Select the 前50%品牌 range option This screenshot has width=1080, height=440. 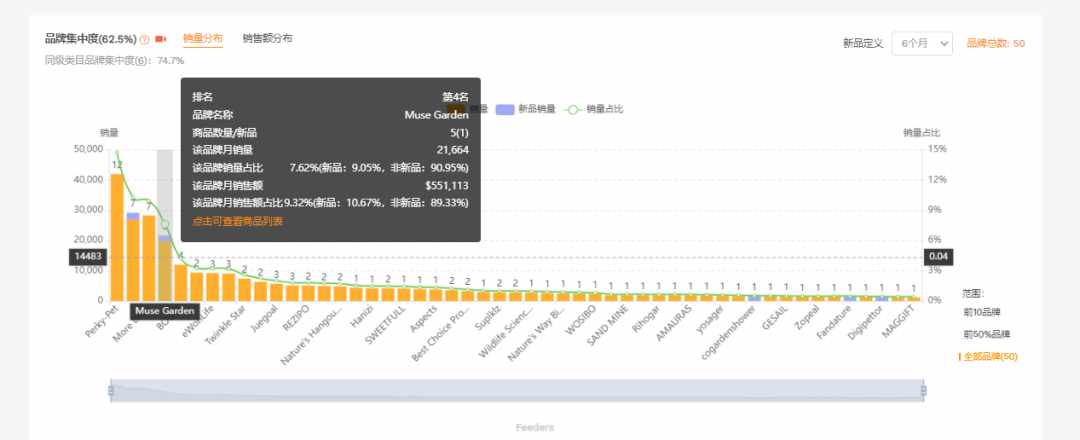coord(986,335)
